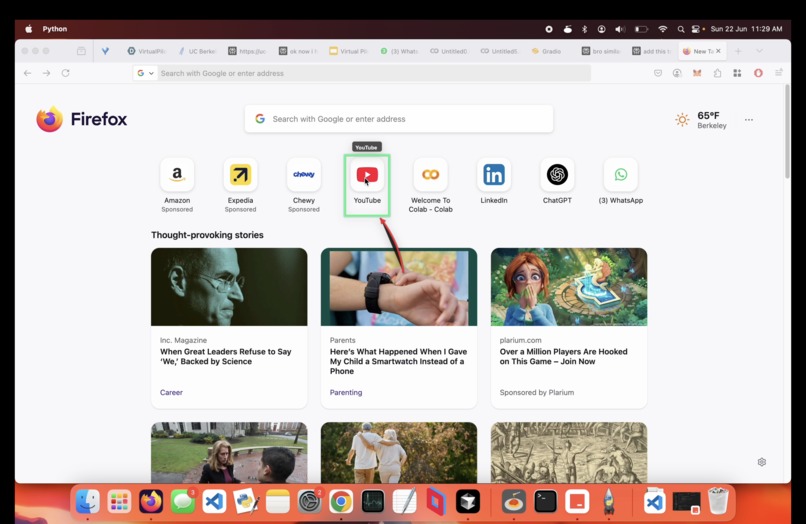Click the grid extension toolbar icon
The width and height of the screenshot is (806, 524).
pos(737,73)
